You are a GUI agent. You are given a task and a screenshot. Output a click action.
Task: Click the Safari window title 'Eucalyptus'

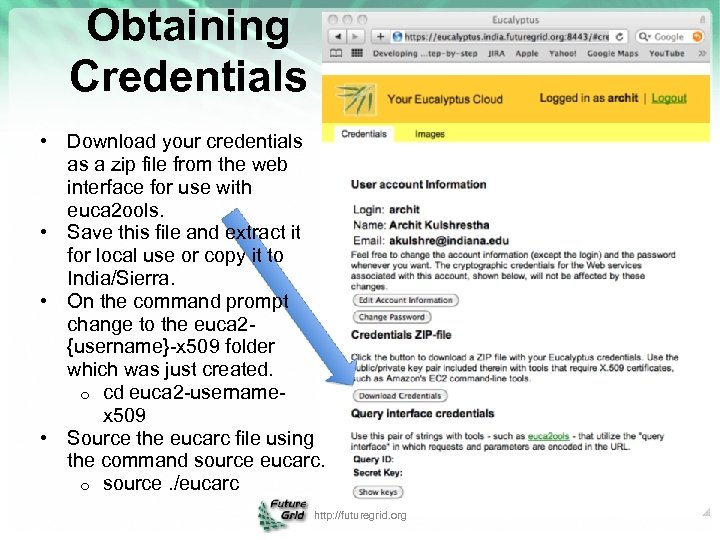pos(515,20)
